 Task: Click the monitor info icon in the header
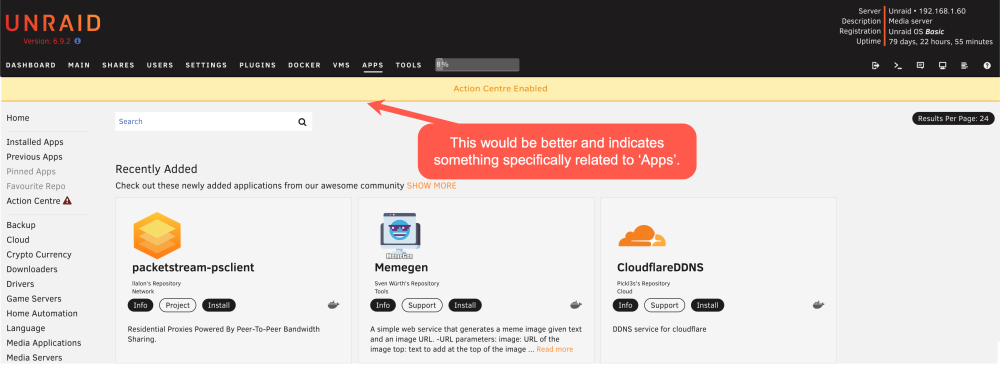(x=943, y=65)
